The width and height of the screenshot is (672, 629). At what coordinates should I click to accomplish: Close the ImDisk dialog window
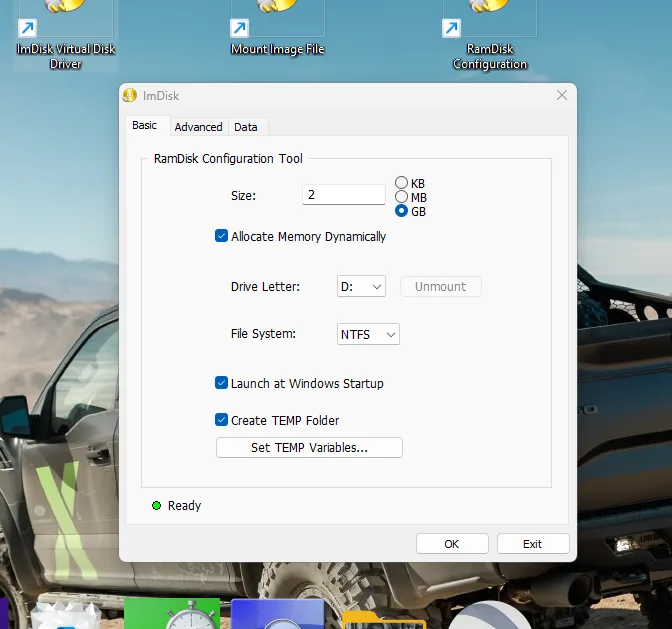[562, 96]
